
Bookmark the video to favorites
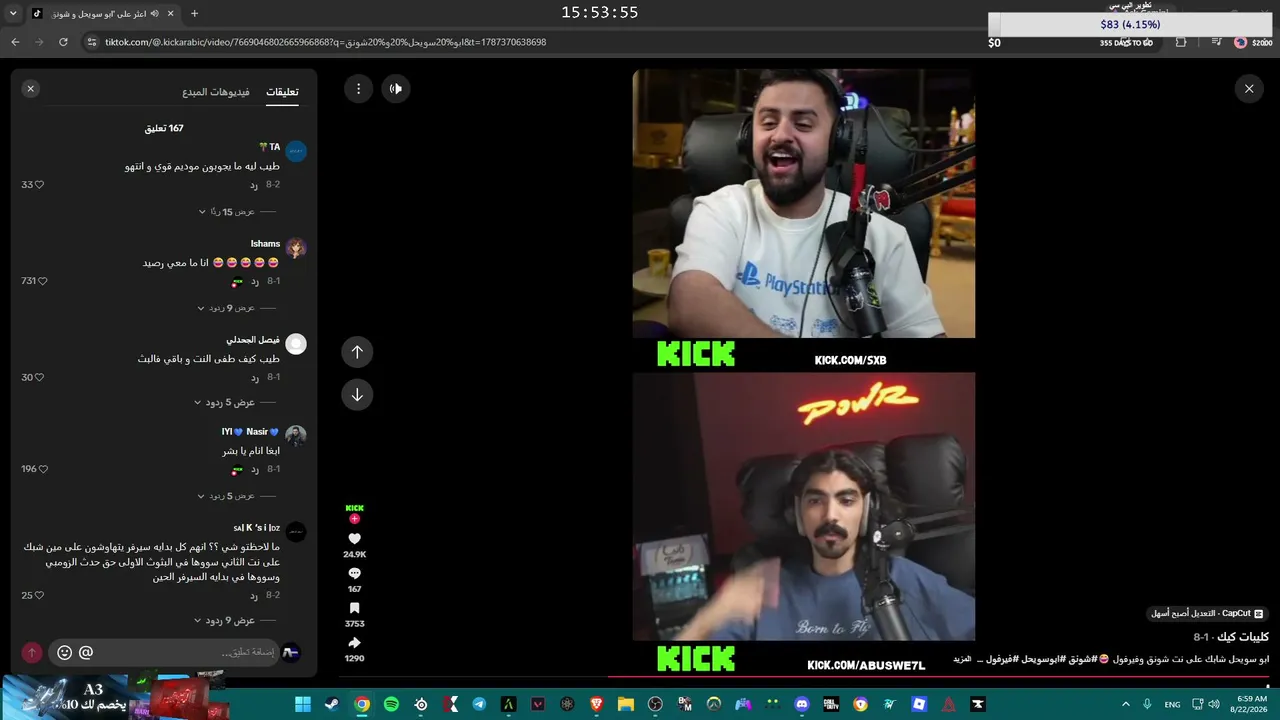[x=354, y=608]
